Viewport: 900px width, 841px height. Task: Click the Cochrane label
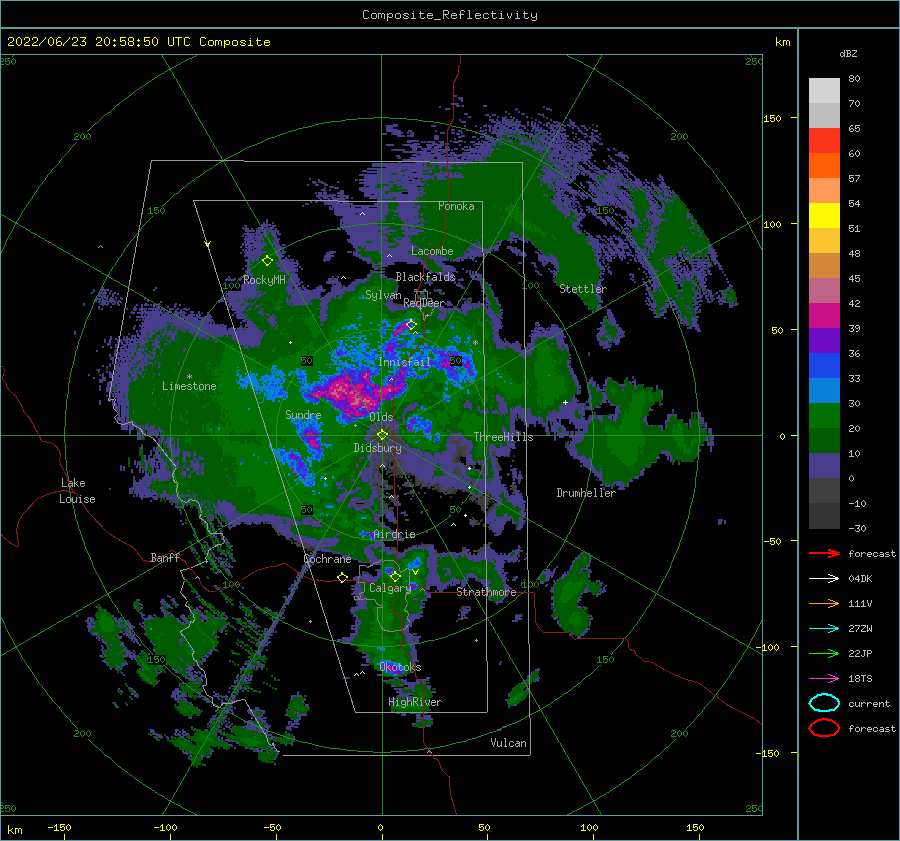(327, 559)
